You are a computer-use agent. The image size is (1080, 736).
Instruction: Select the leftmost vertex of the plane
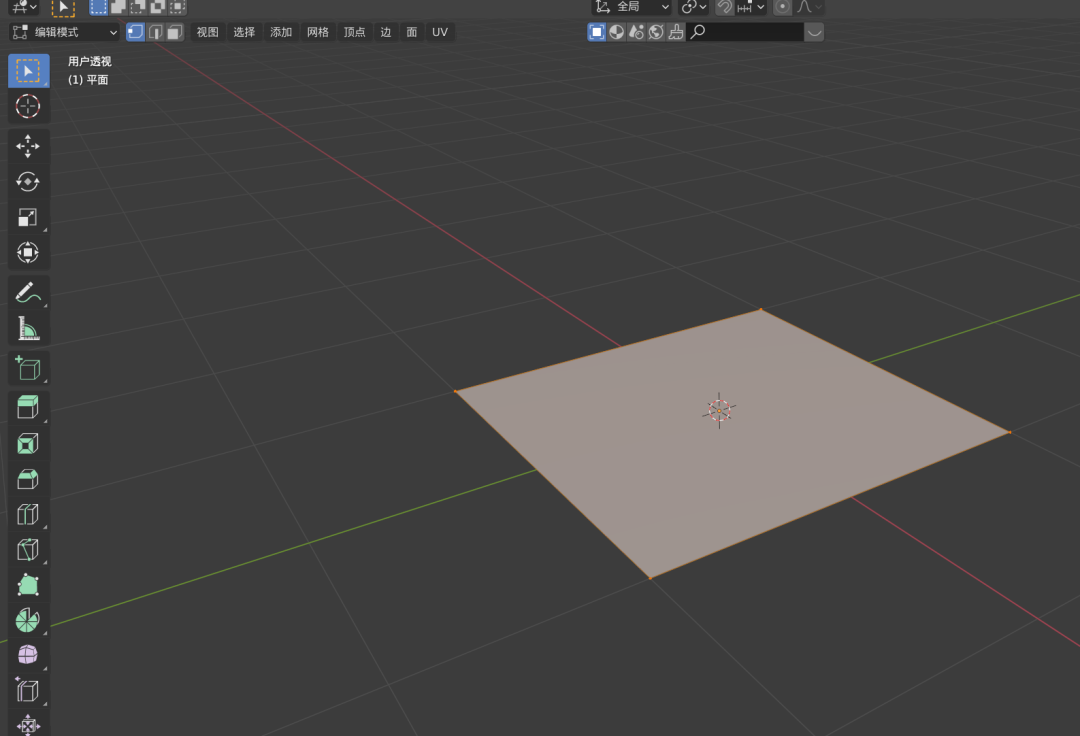coord(455,391)
